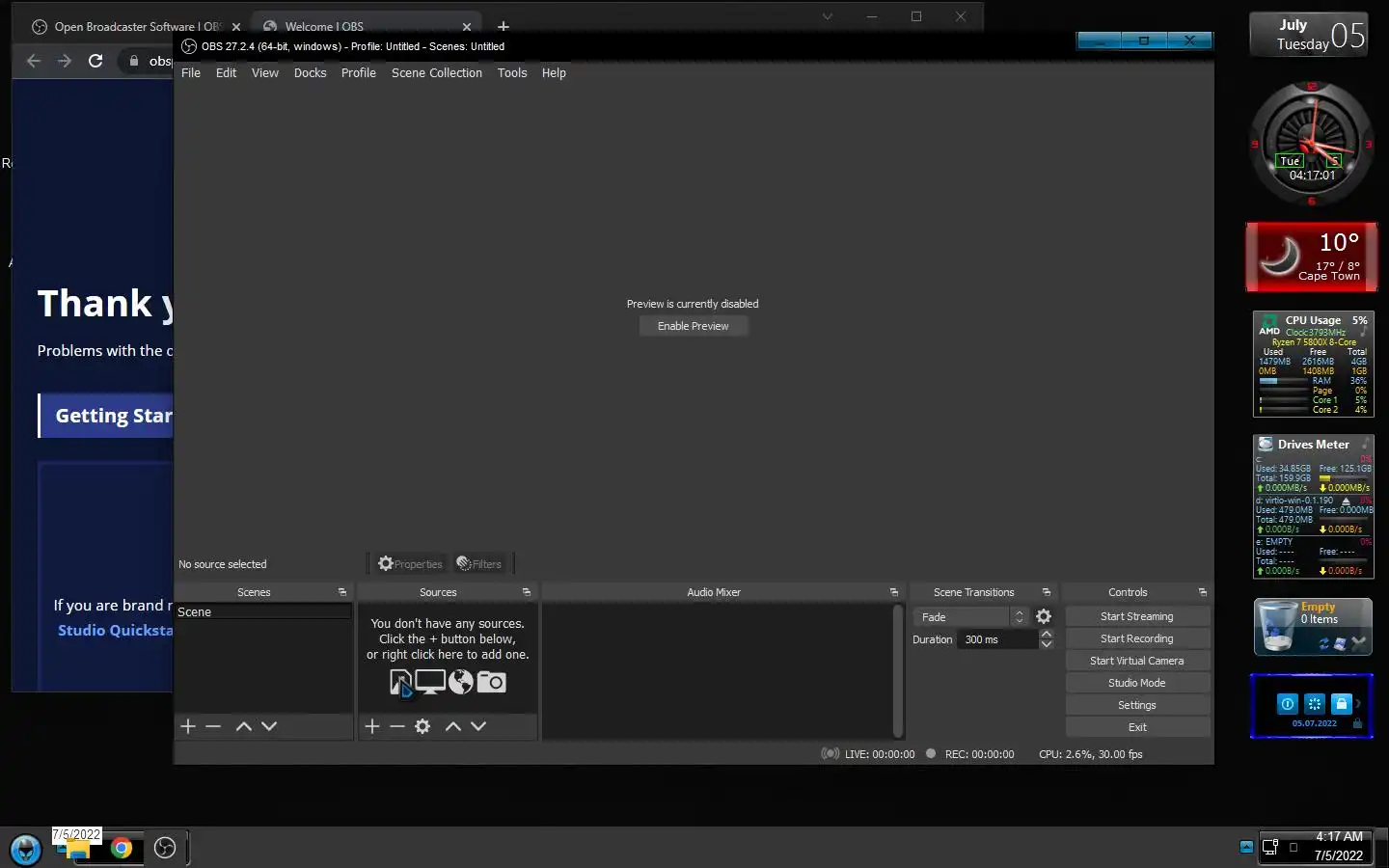This screenshot has width=1389, height=868.
Task: Decrease transition duration with down arrow
Action: pos(1047,644)
